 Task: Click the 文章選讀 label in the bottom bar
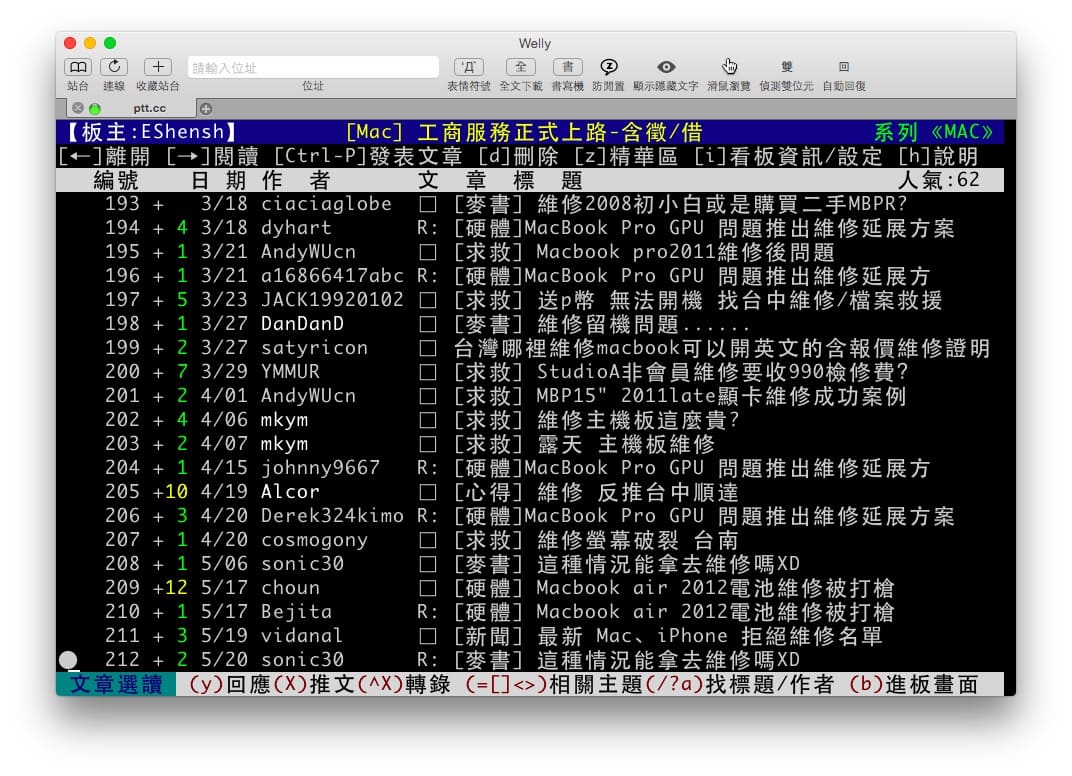pos(115,685)
